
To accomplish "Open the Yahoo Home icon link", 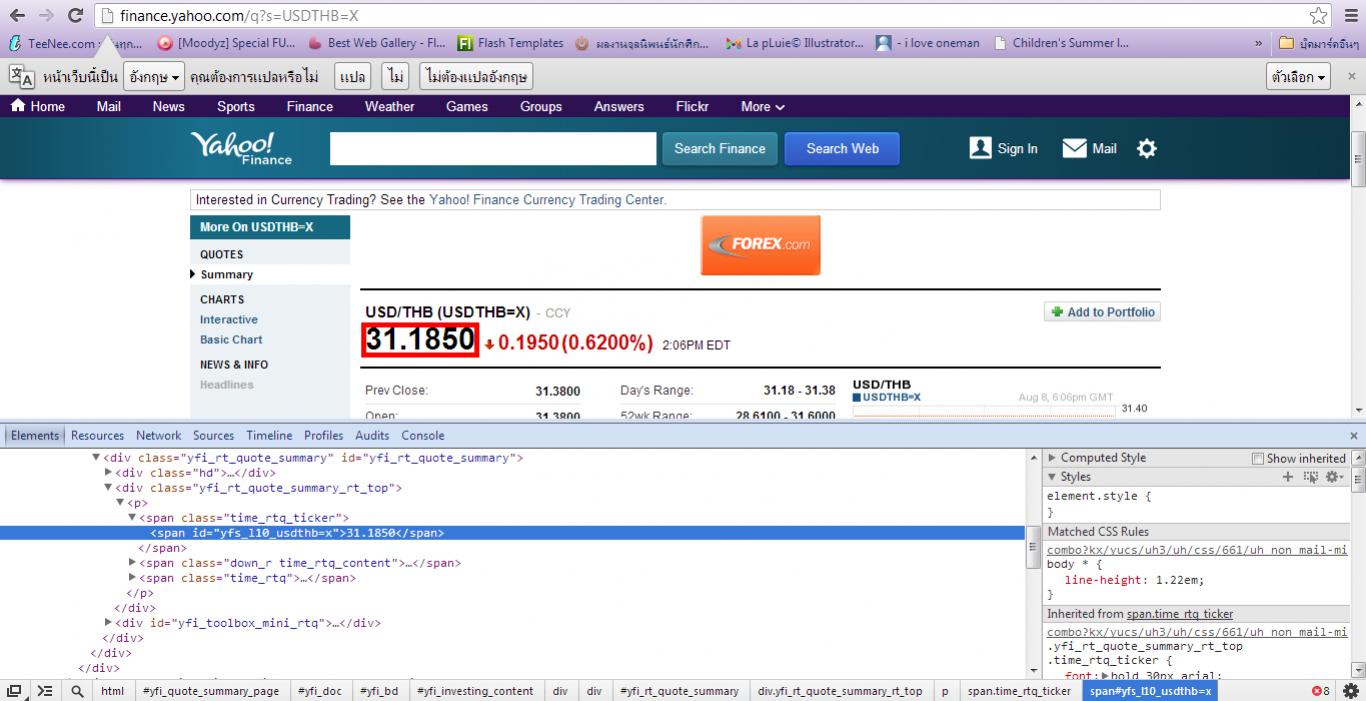I will pos(18,106).
